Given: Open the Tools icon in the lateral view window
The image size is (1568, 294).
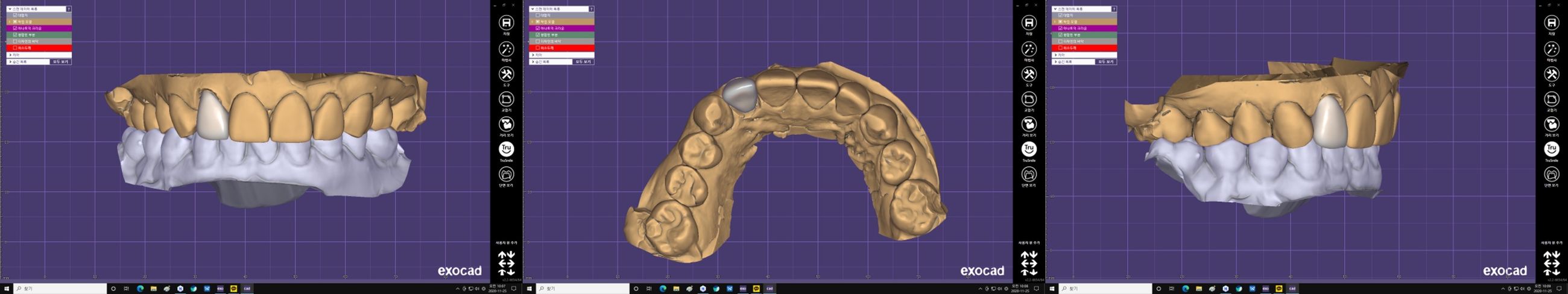Looking at the screenshot, I should click(1552, 74).
